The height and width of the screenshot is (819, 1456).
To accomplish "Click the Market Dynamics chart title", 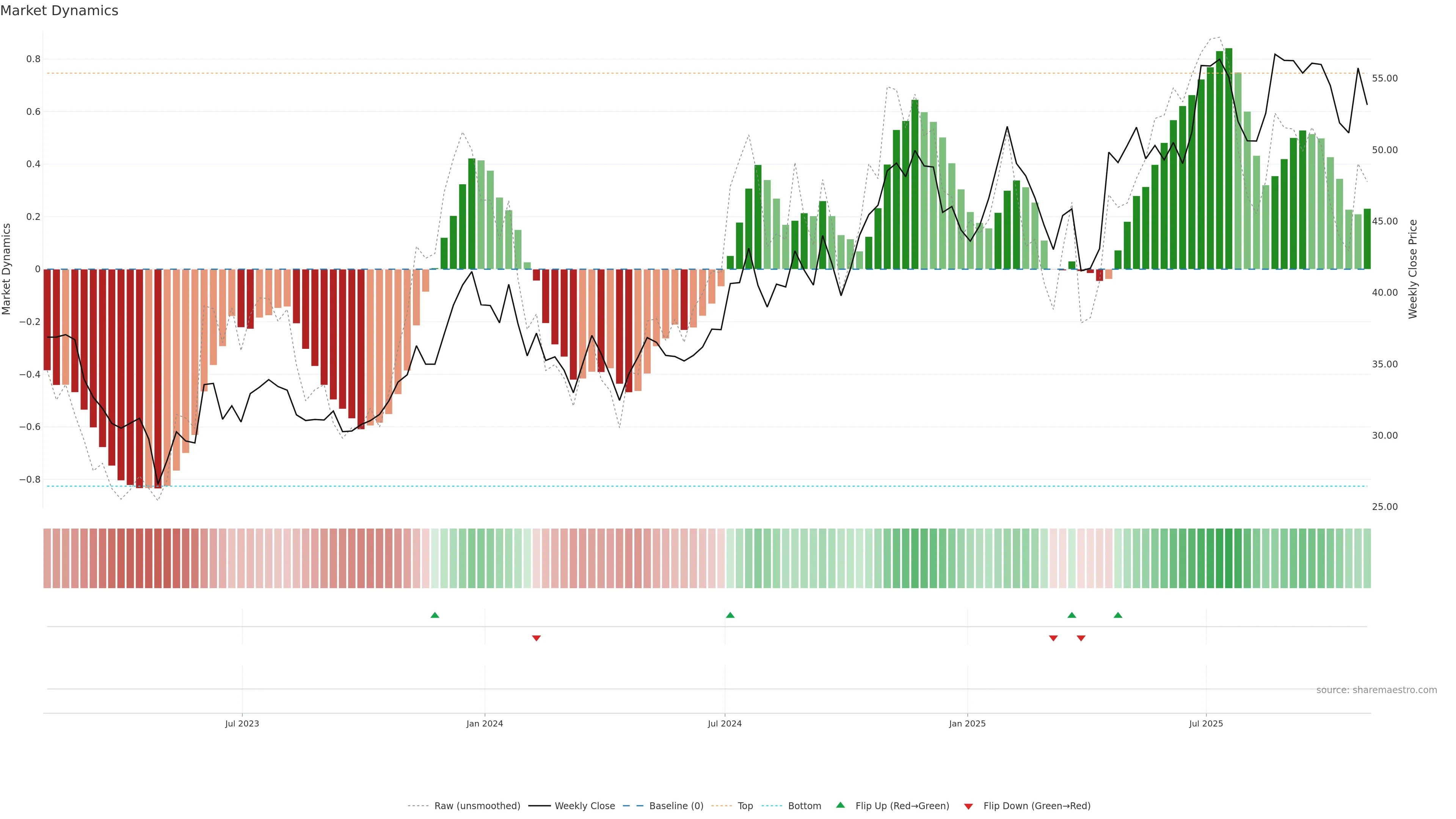I will tap(60, 11).
